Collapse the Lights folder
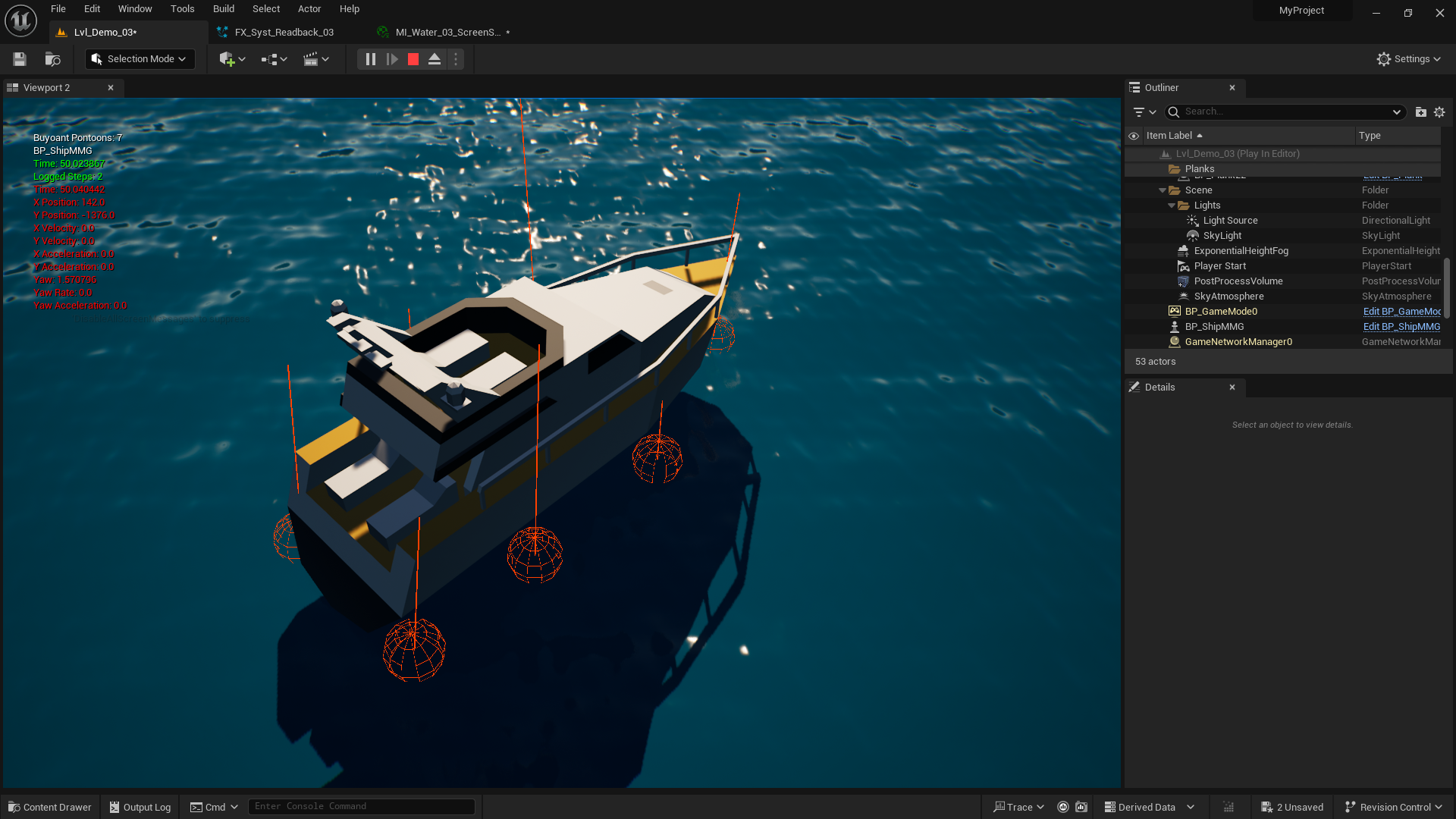 coord(1172,205)
